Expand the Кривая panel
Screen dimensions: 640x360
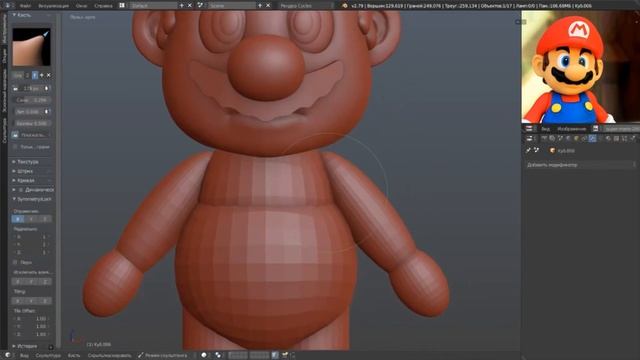click(x=25, y=180)
